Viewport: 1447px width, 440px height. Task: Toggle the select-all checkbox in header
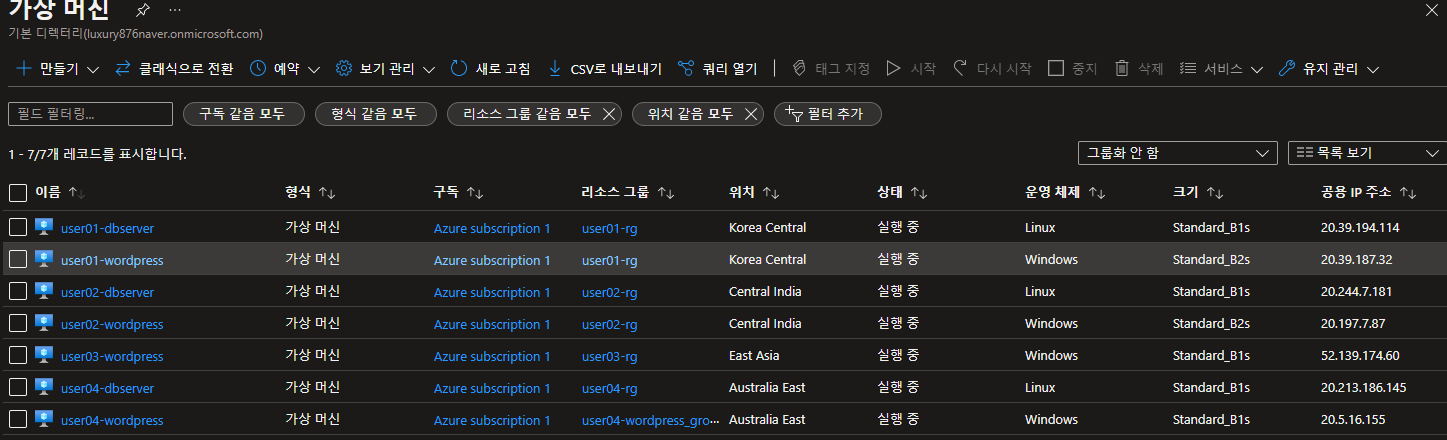18,192
